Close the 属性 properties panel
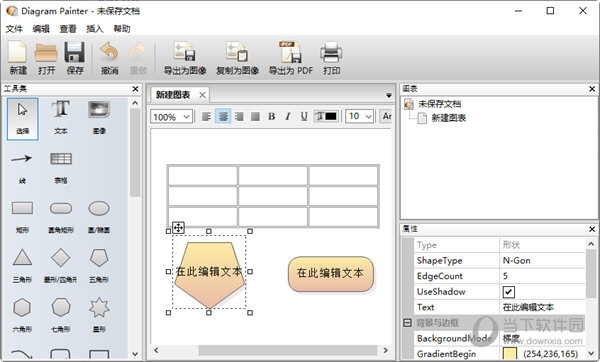Viewport: 600px width, 362px height. tap(592, 229)
